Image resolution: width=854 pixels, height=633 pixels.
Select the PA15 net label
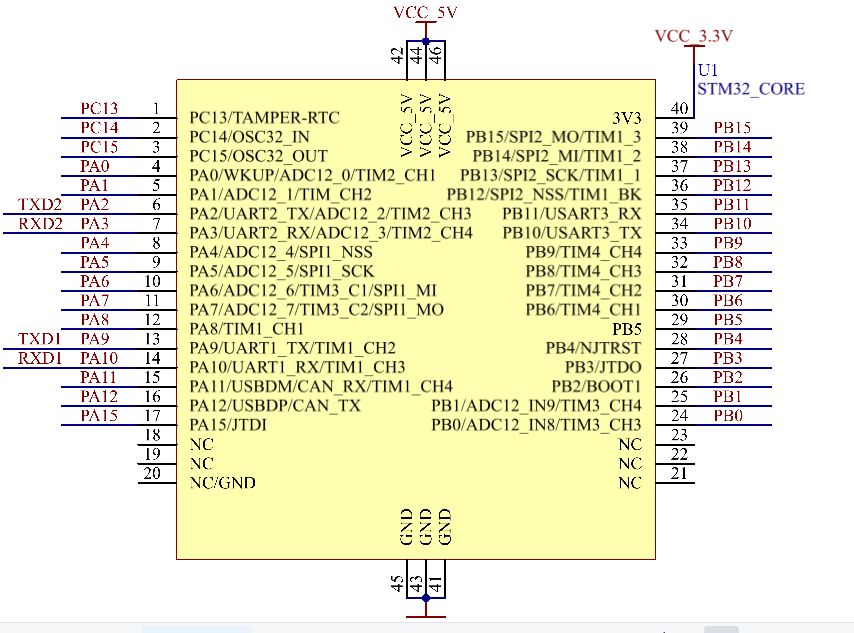point(99,416)
